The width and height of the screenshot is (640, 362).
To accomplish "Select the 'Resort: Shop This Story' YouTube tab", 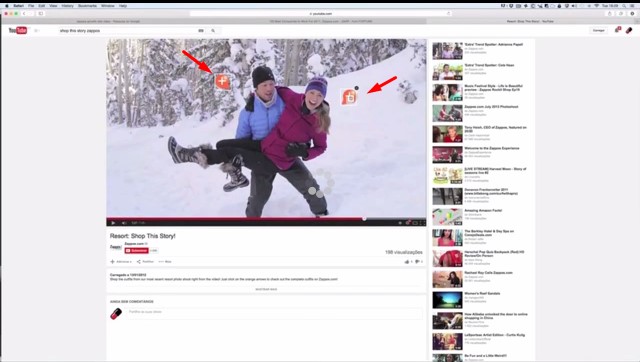I will click(531, 21).
